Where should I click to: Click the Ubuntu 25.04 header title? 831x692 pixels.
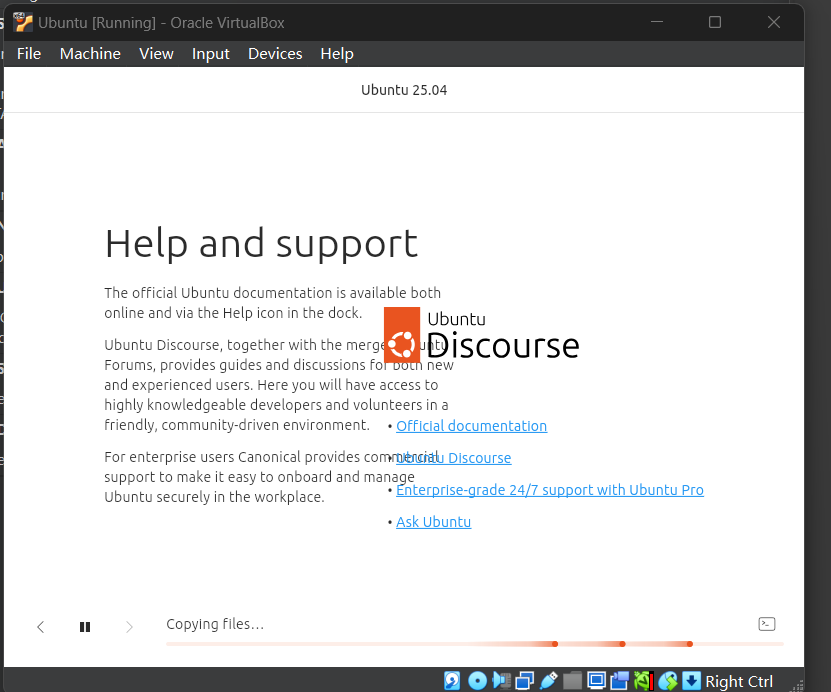(404, 90)
